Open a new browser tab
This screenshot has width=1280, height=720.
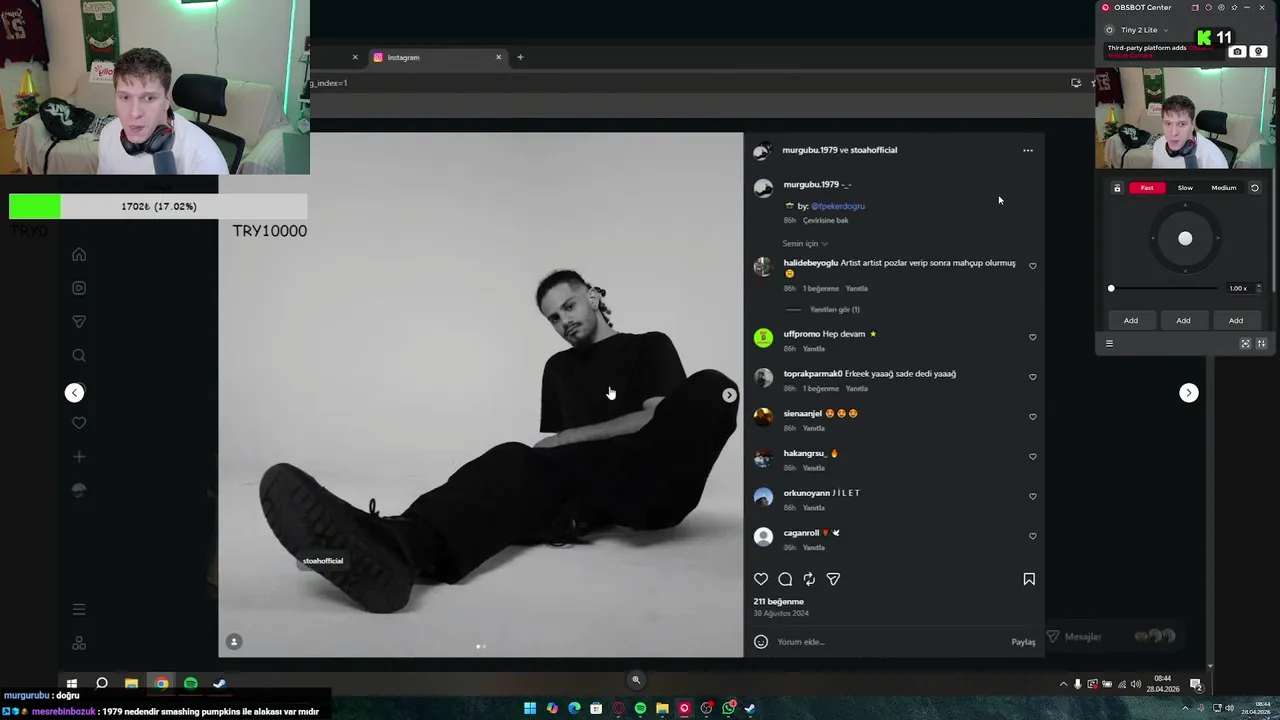(x=520, y=57)
